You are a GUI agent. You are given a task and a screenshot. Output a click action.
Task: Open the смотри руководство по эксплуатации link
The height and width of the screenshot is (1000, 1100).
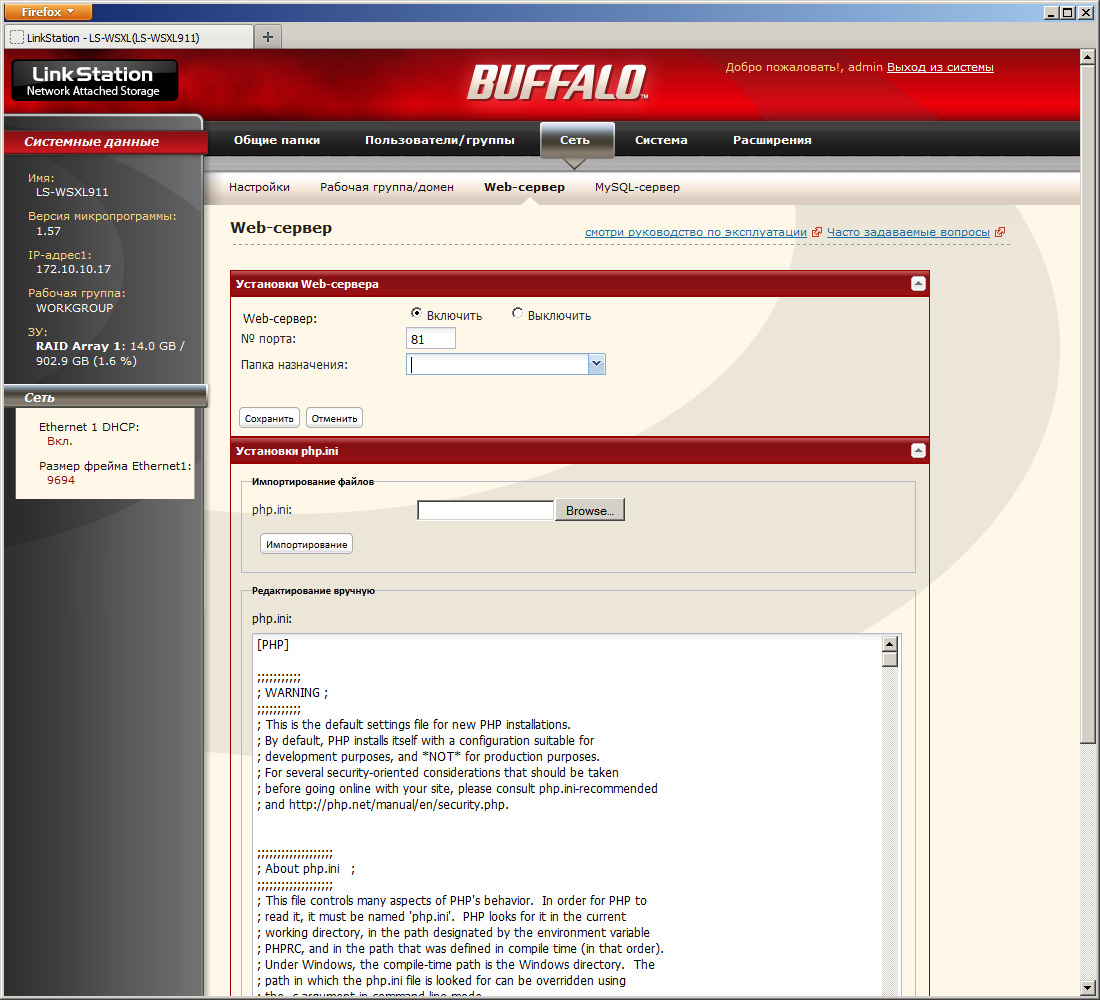(x=696, y=232)
